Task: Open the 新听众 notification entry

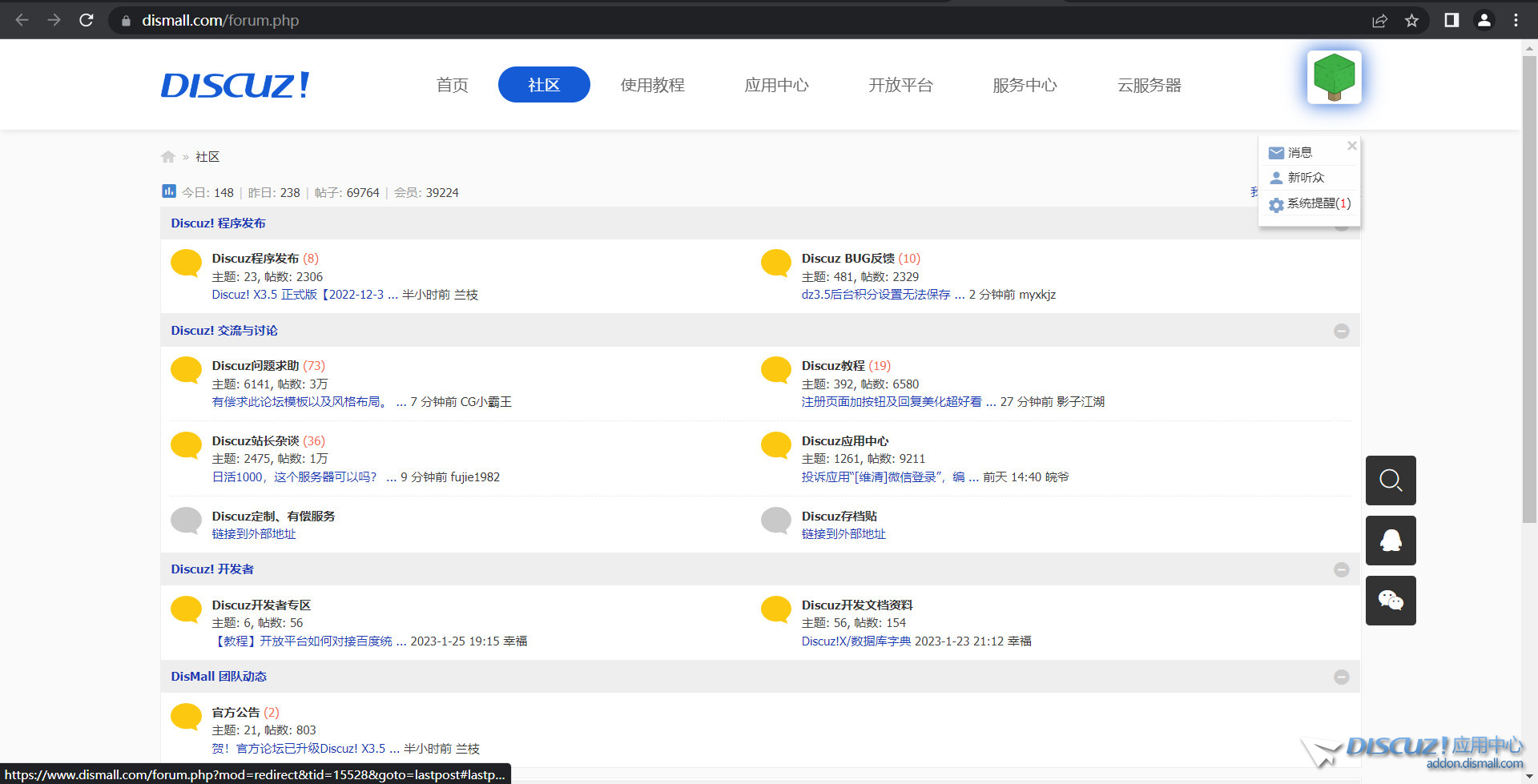Action: 1306,177
